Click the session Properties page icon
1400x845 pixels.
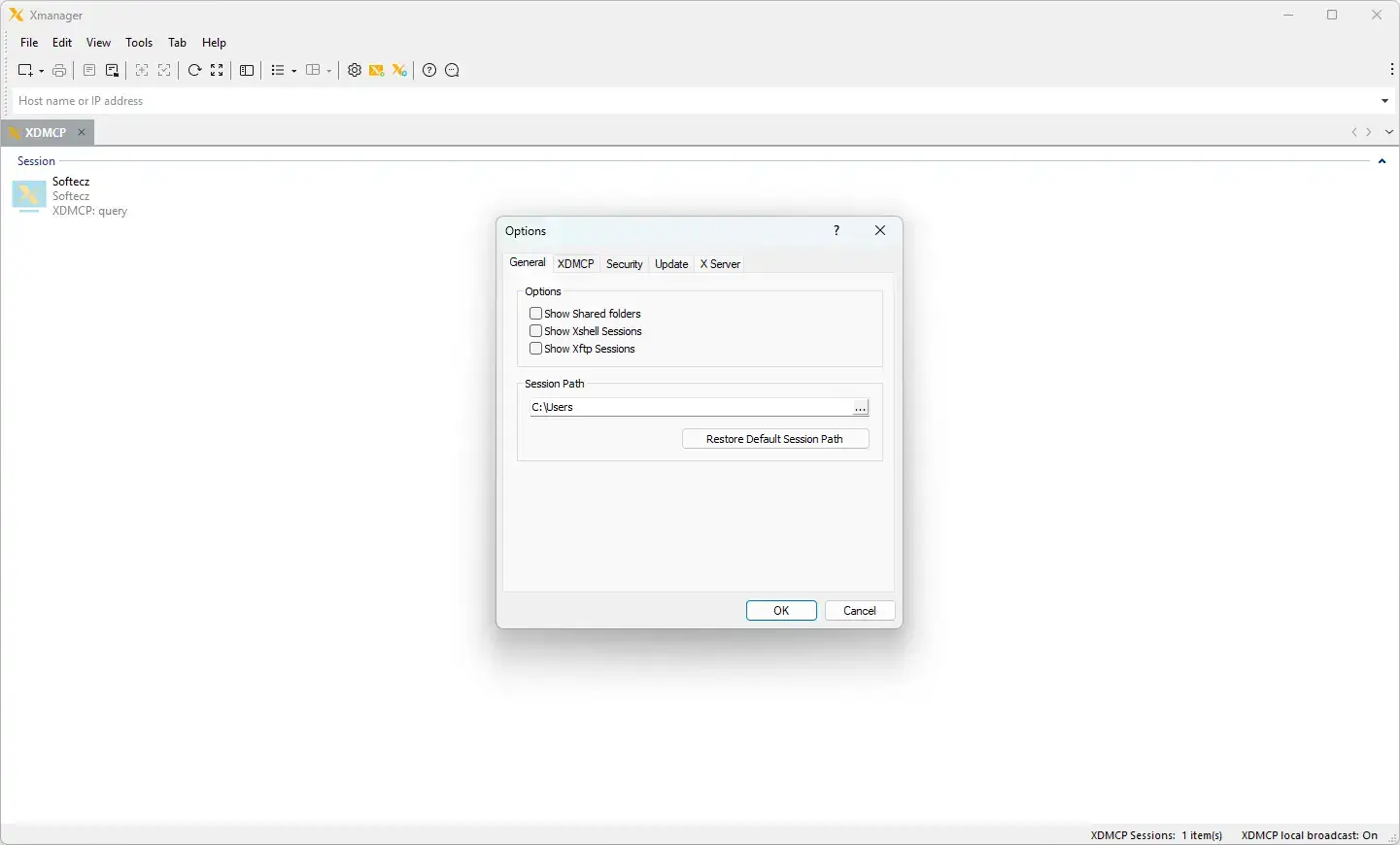point(89,70)
